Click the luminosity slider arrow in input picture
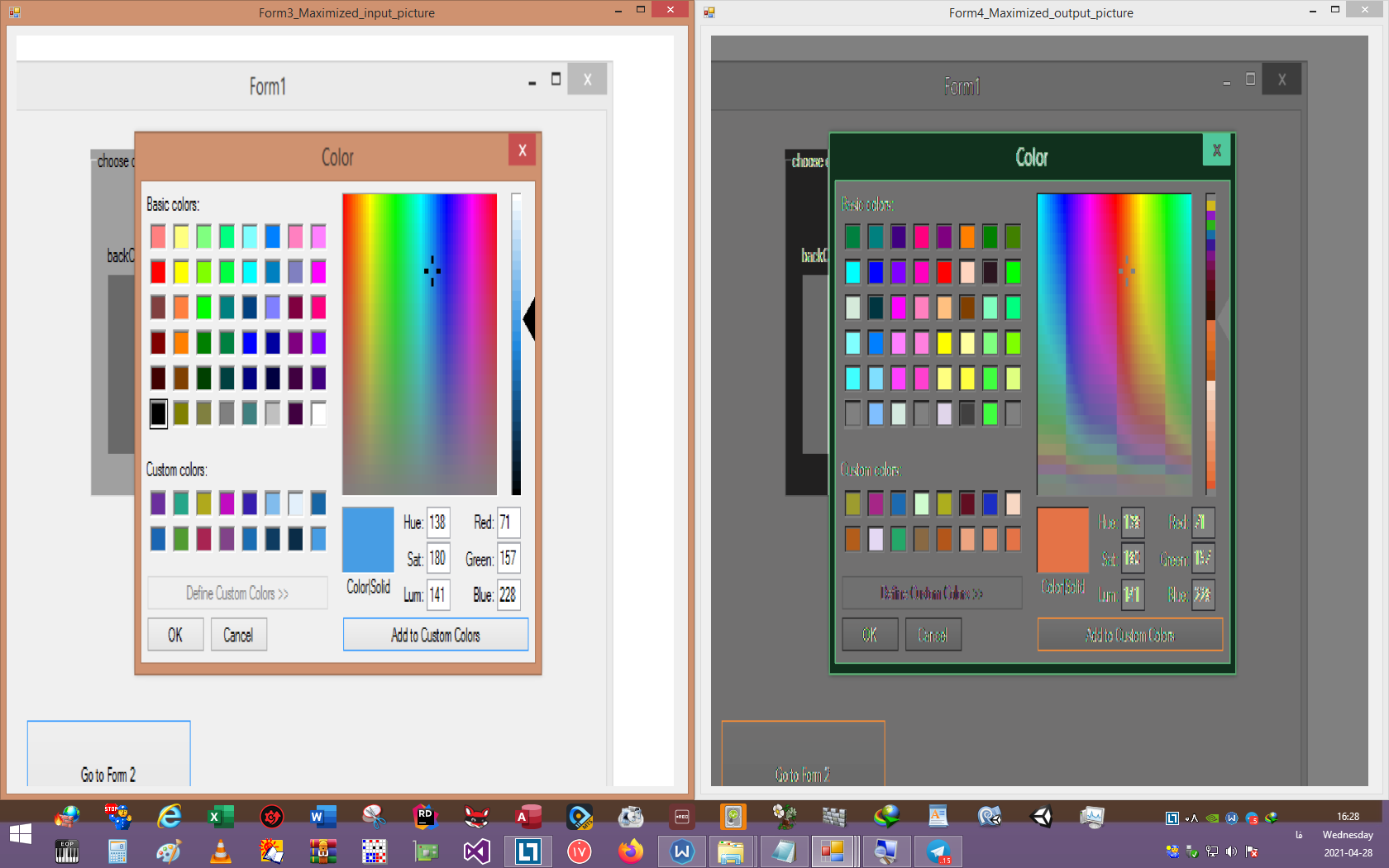 pyautogui.click(x=529, y=319)
